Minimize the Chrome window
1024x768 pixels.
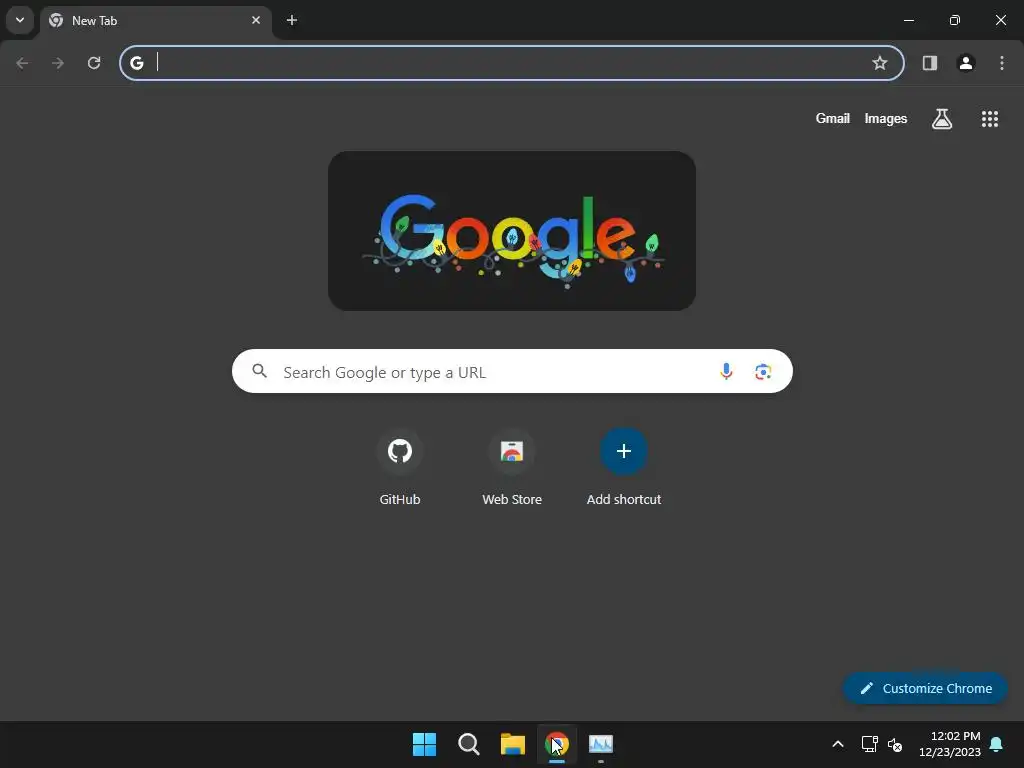tap(908, 20)
